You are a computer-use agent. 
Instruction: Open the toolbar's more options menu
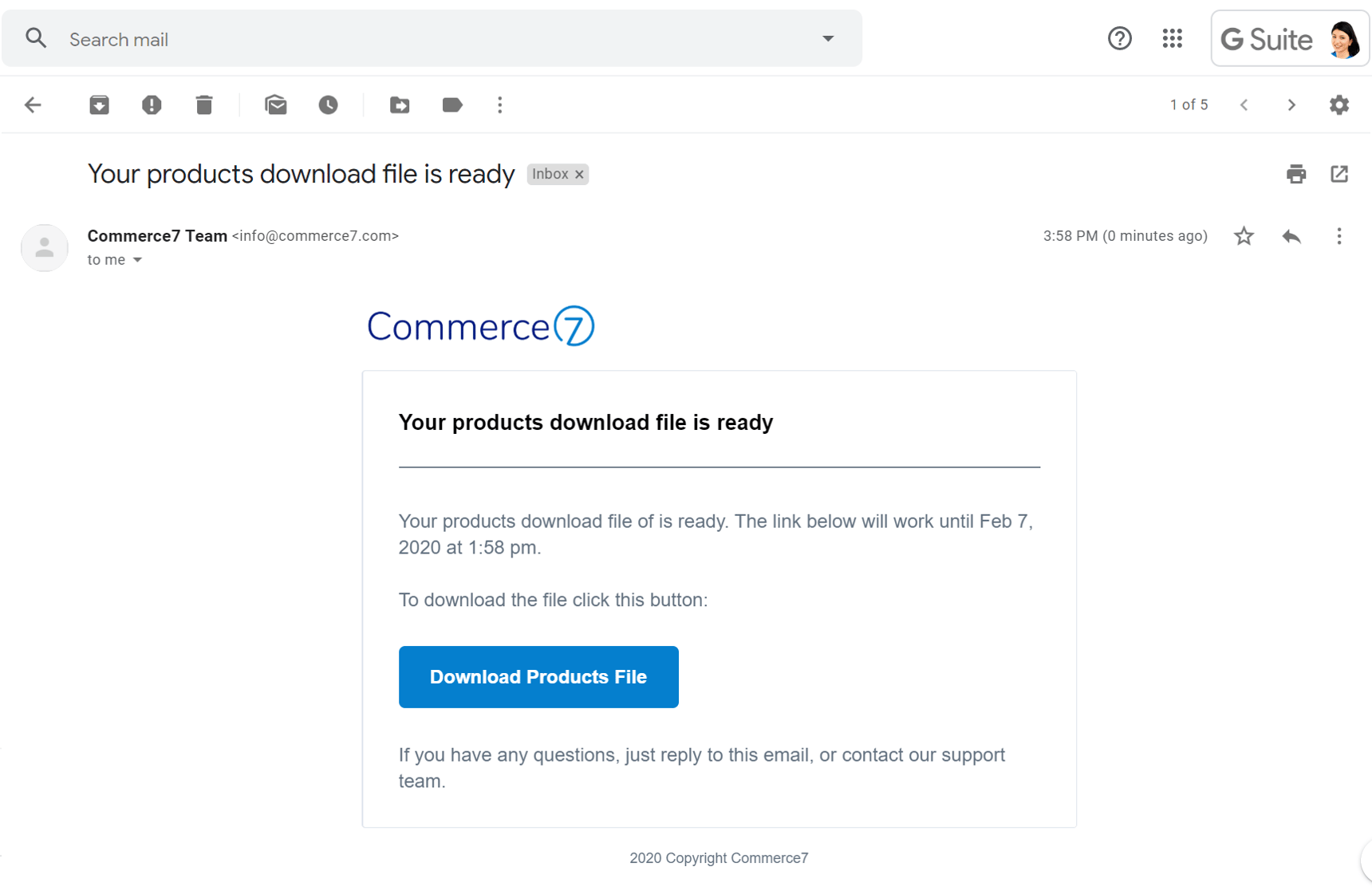[x=500, y=105]
